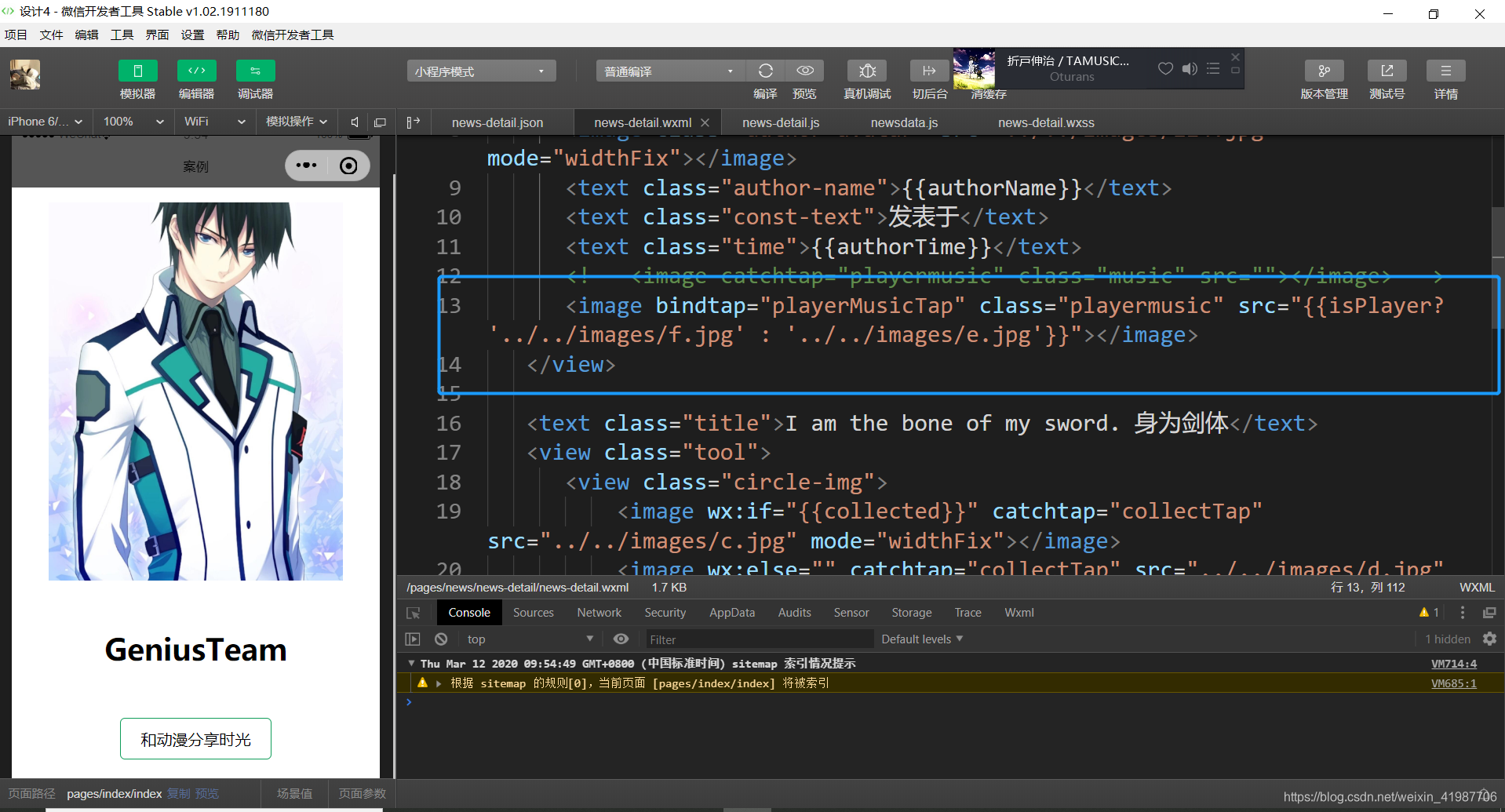The width and height of the screenshot is (1505, 812).
Task: Close the news-detail.wxml tab
Action: pos(705,122)
